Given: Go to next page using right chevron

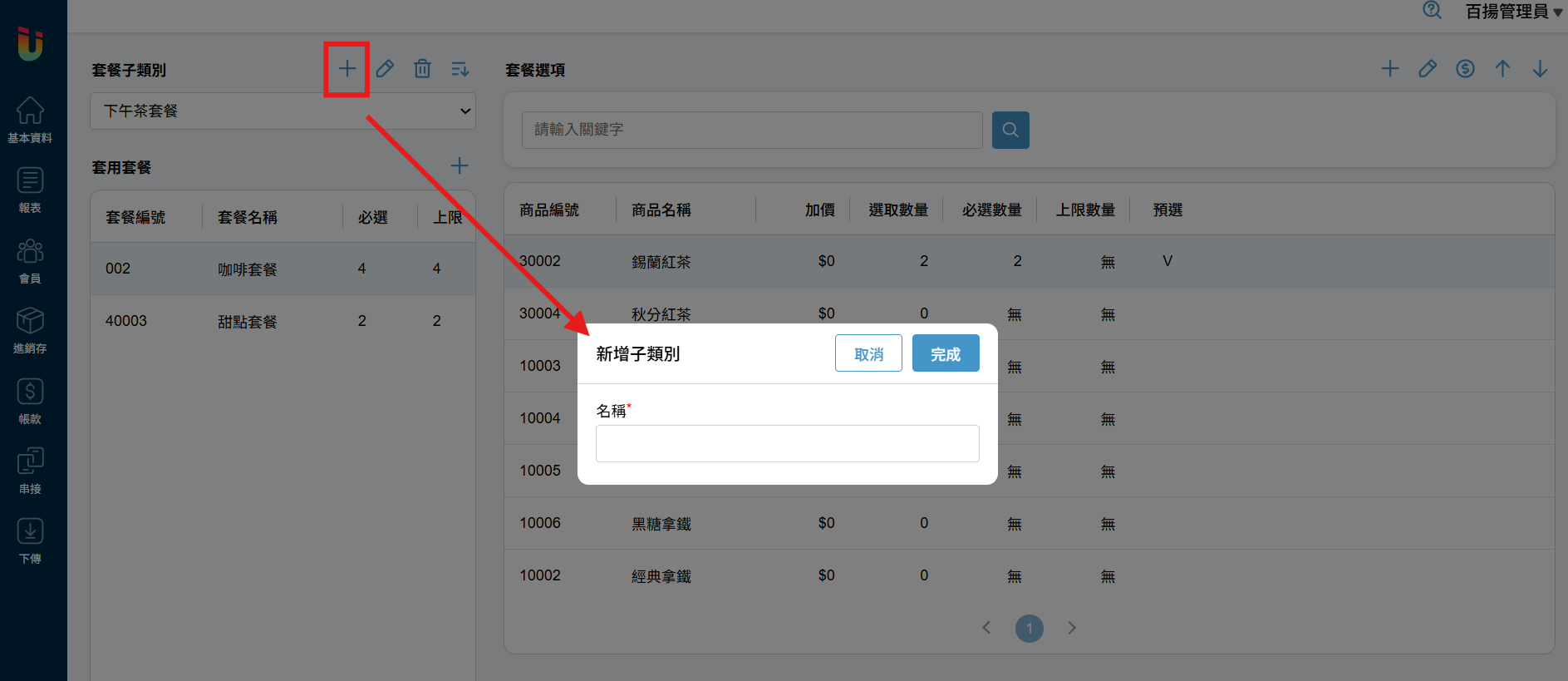Looking at the screenshot, I should (1072, 628).
